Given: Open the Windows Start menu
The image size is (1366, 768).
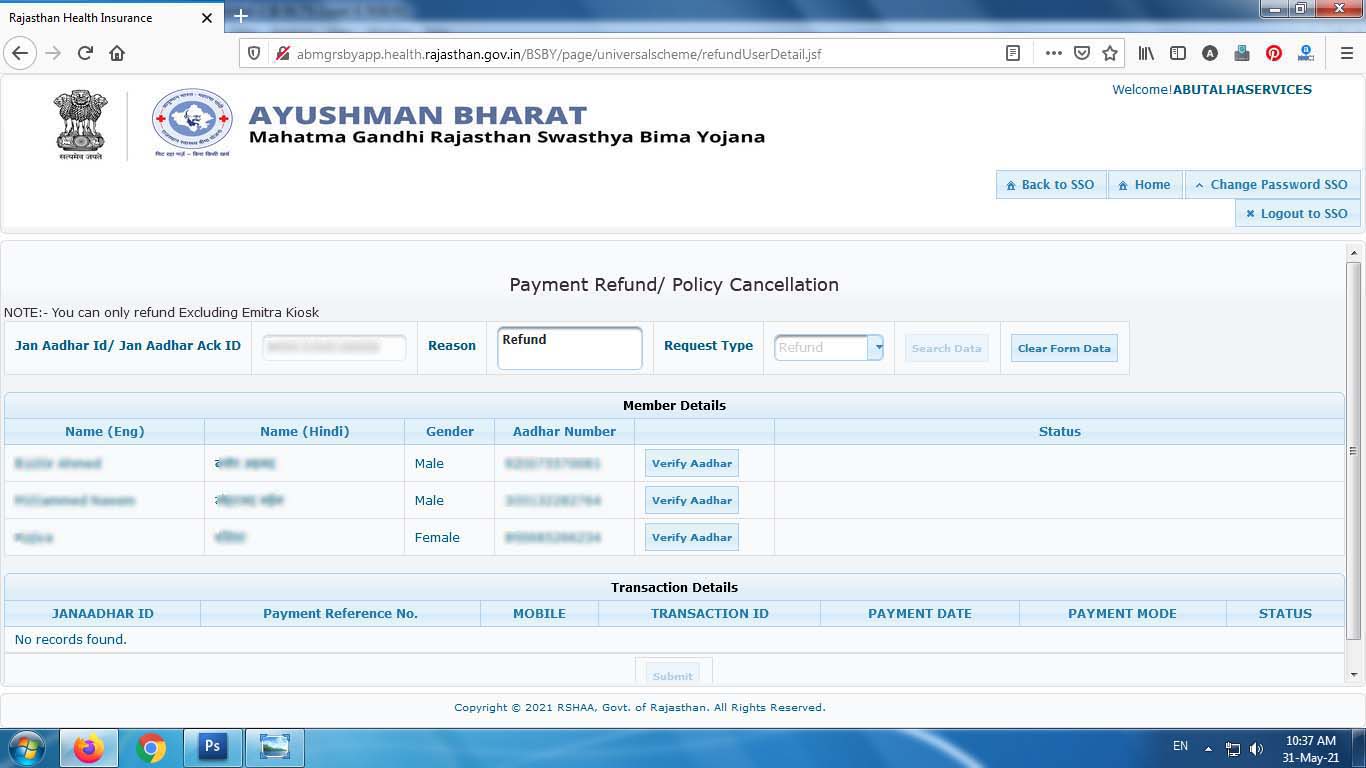Looking at the screenshot, I should coord(25,747).
